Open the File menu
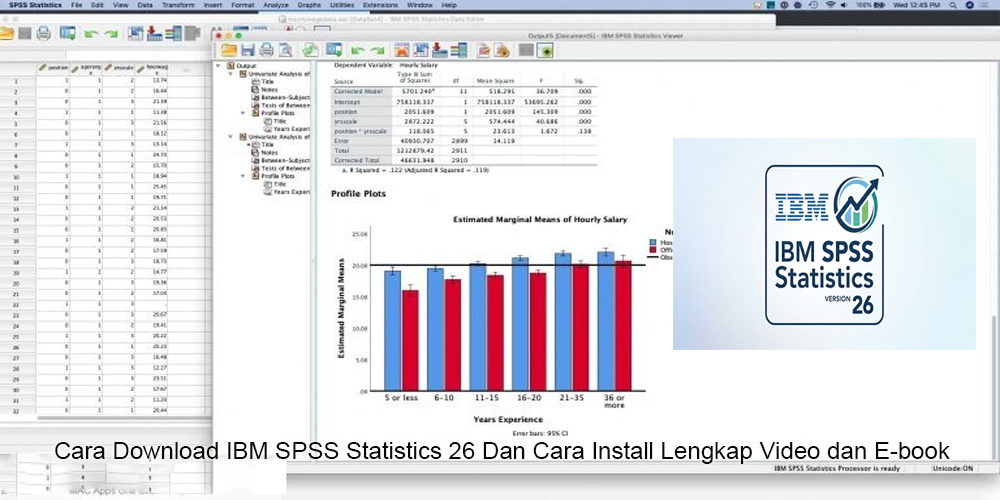 pos(77,5)
